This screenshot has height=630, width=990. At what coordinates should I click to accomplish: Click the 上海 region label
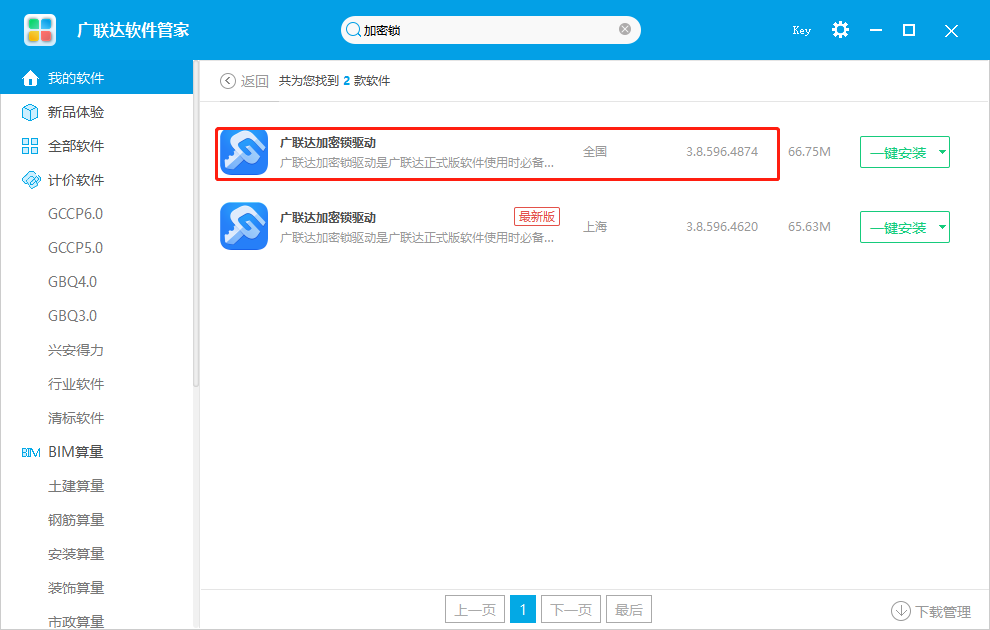click(x=595, y=227)
